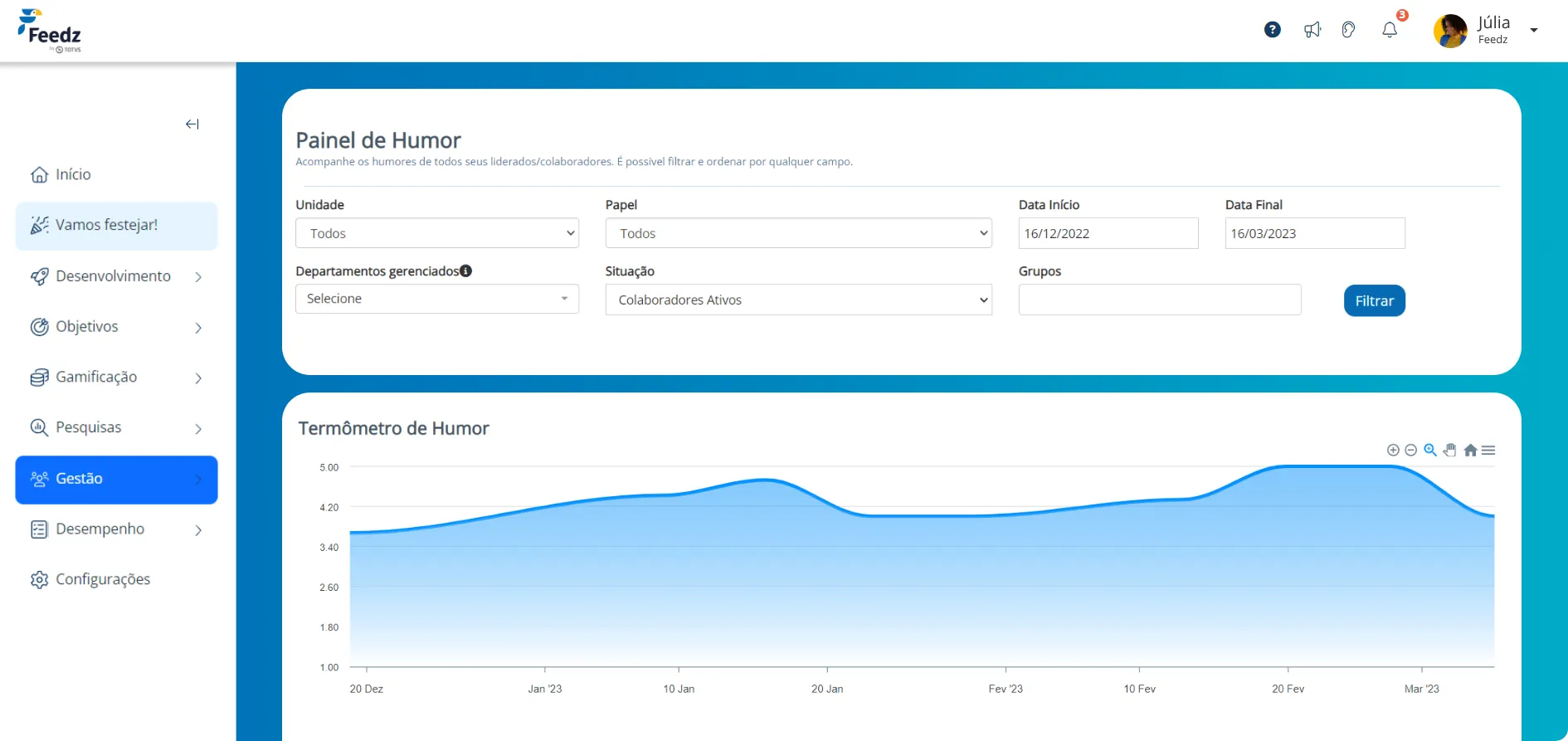Open Configurações menu label
This screenshot has height=741, width=1568.
click(x=103, y=579)
